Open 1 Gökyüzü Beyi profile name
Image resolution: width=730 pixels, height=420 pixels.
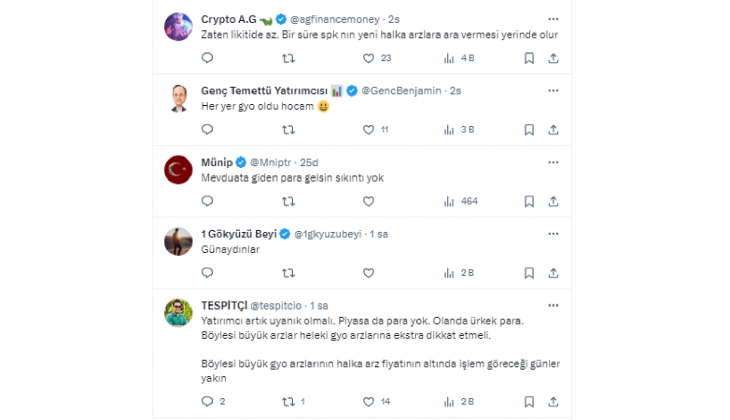[238, 233]
